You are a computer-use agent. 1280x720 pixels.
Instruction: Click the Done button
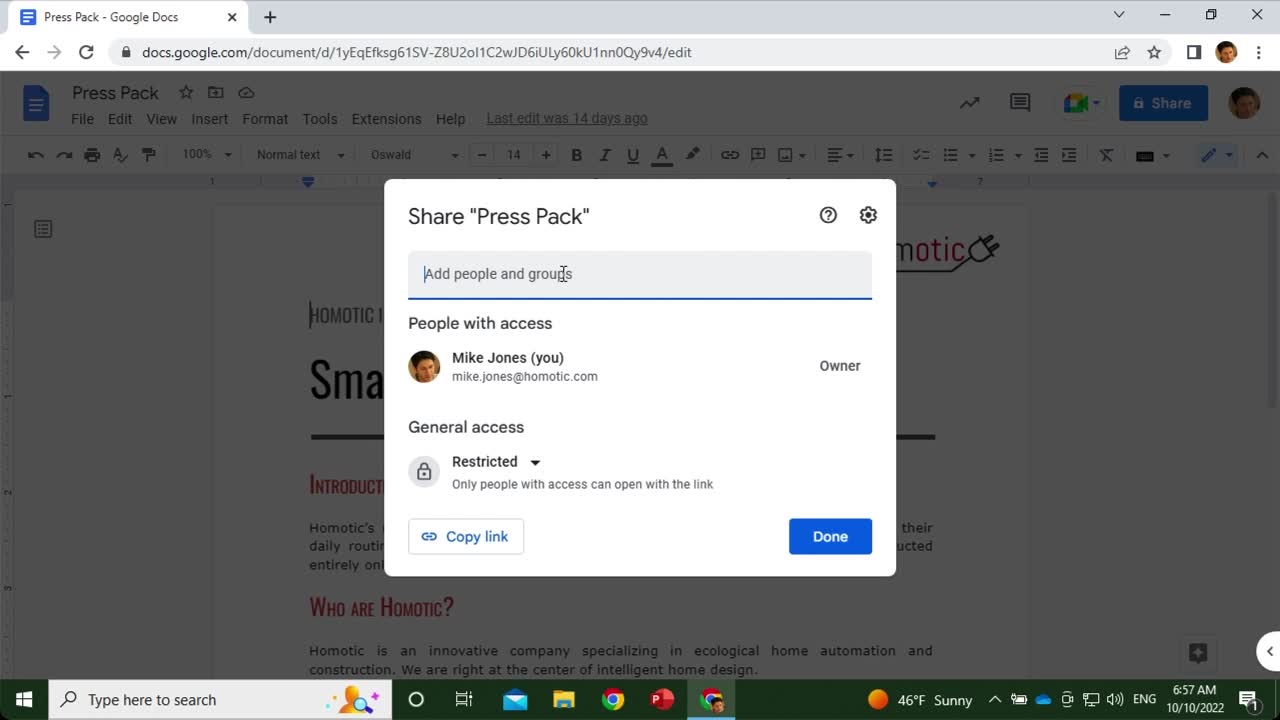[830, 536]
